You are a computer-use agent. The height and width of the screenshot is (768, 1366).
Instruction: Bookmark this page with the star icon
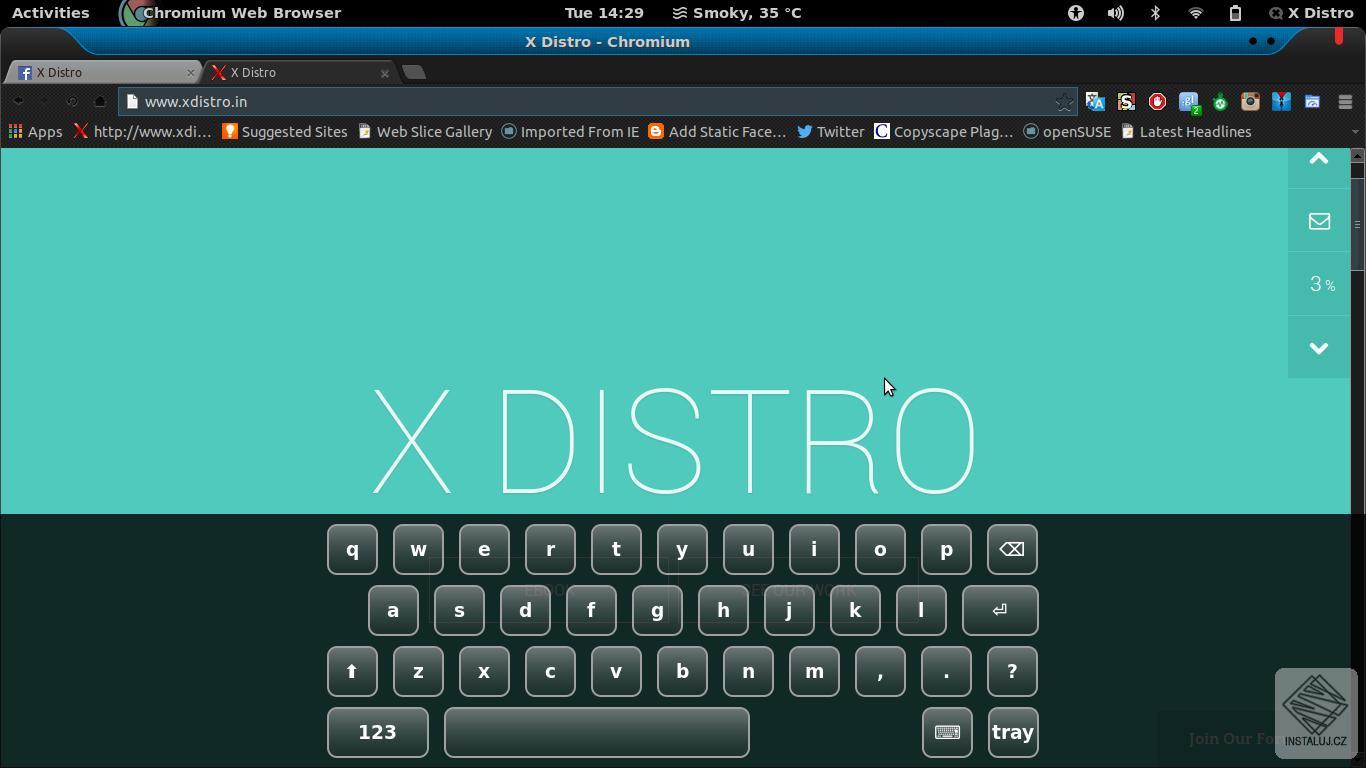click(x=1064, y=102)
